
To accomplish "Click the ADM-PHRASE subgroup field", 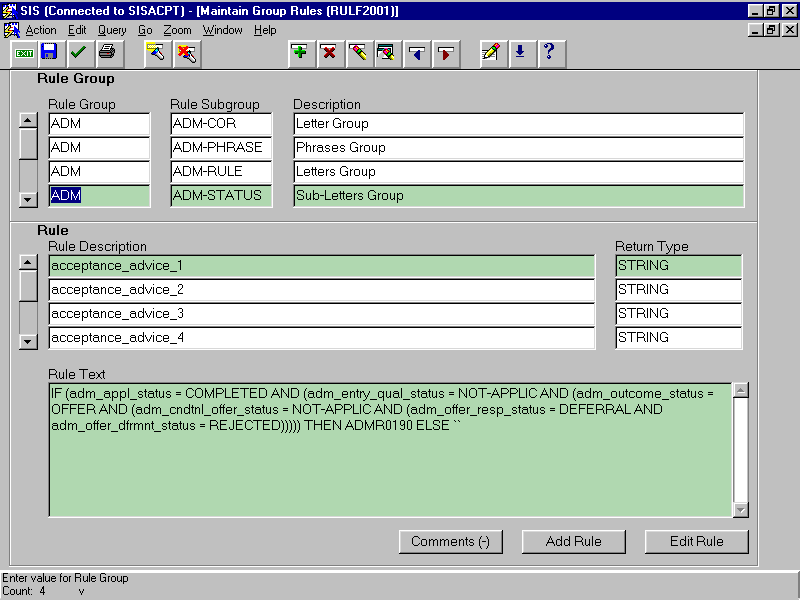I will click(x=221, y=148).
